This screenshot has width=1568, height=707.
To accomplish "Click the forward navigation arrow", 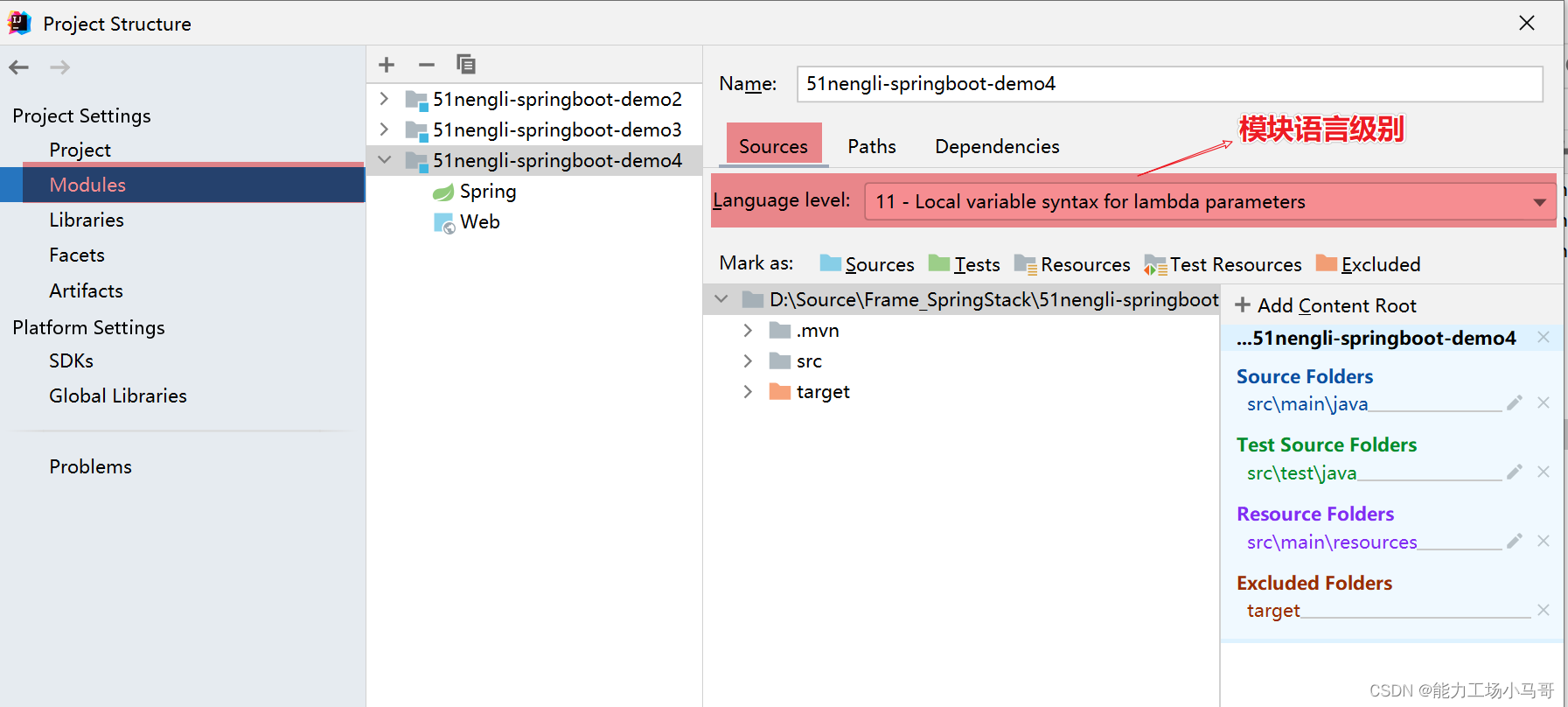I will pos(59,67).
